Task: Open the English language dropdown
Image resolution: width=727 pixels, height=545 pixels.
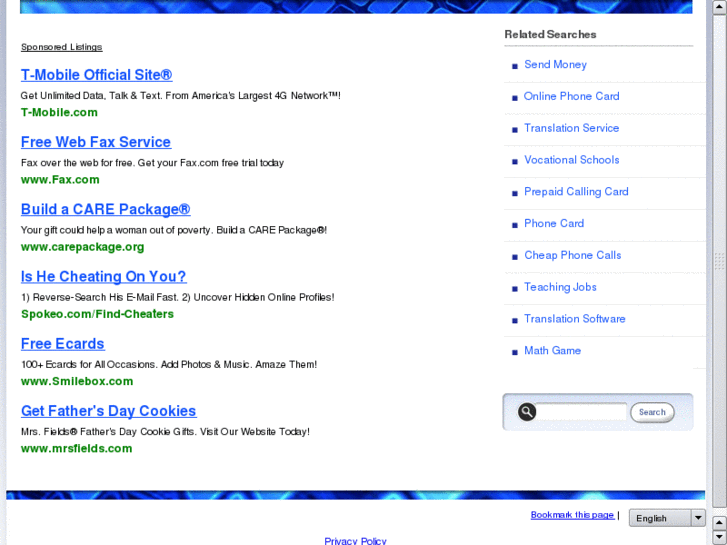Action: coord(667,518)
